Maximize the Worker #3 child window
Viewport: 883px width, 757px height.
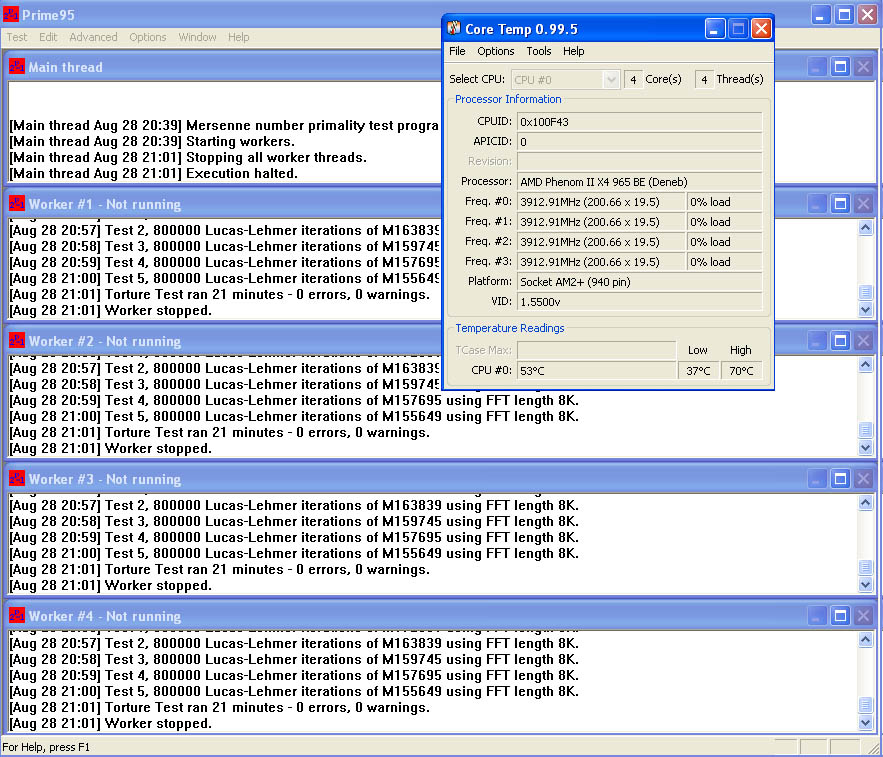tap(840, 478)
